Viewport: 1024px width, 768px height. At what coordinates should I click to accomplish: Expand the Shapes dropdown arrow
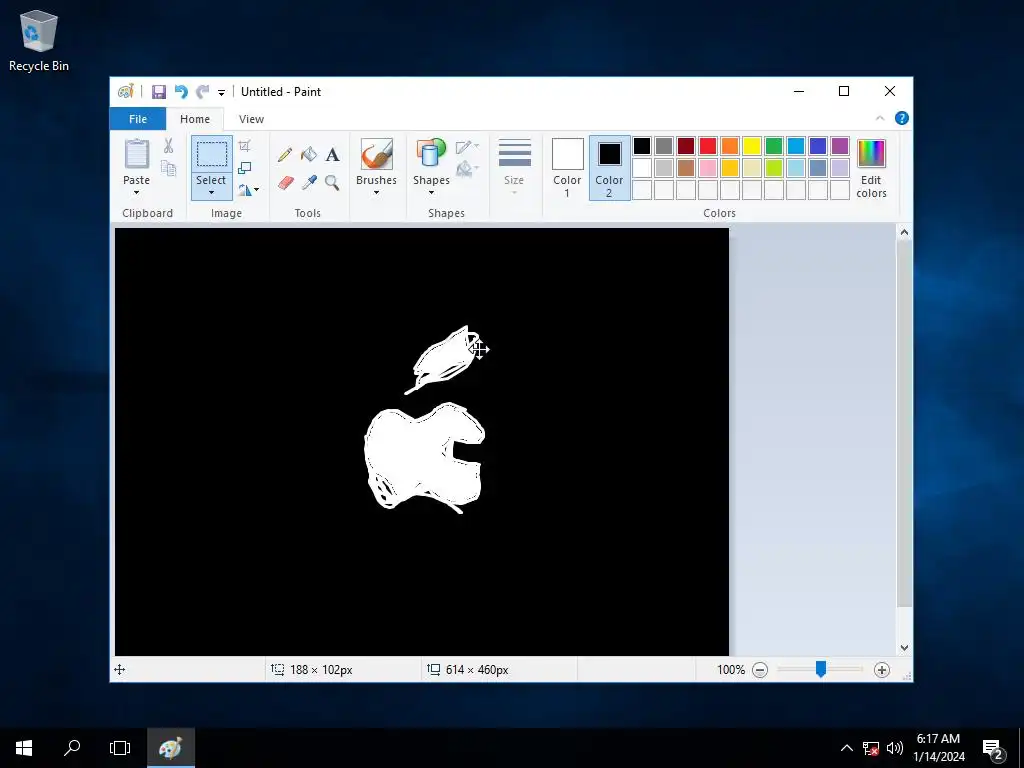(431, 193)
